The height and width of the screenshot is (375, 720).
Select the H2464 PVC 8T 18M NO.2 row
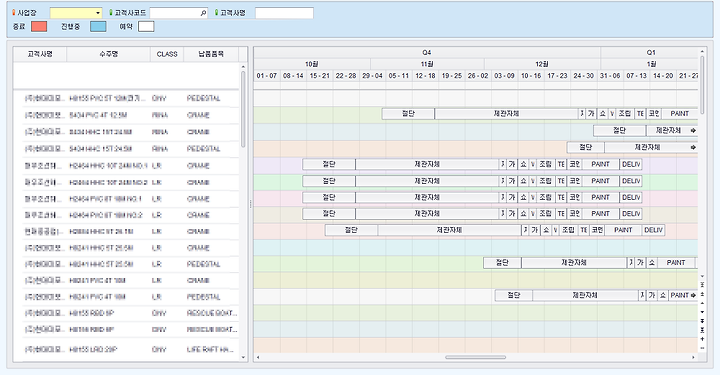[126, 215]
